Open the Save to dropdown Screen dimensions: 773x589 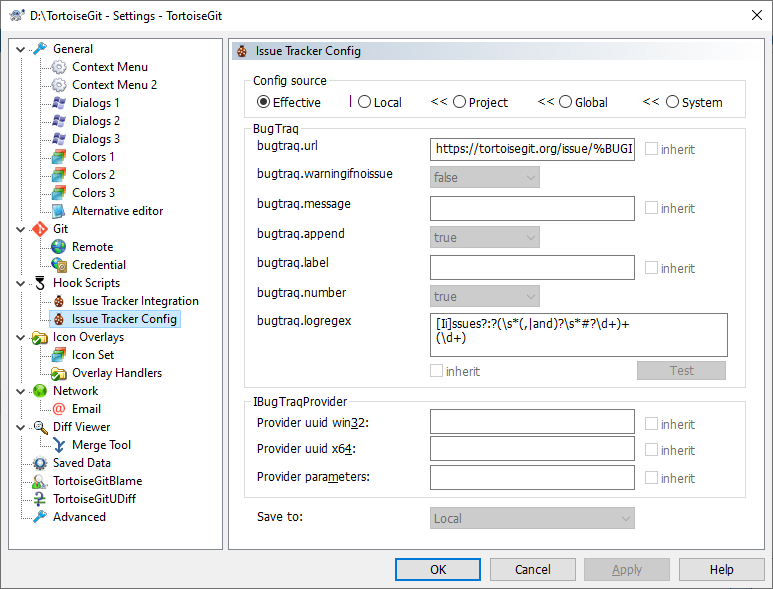point(532,518)
